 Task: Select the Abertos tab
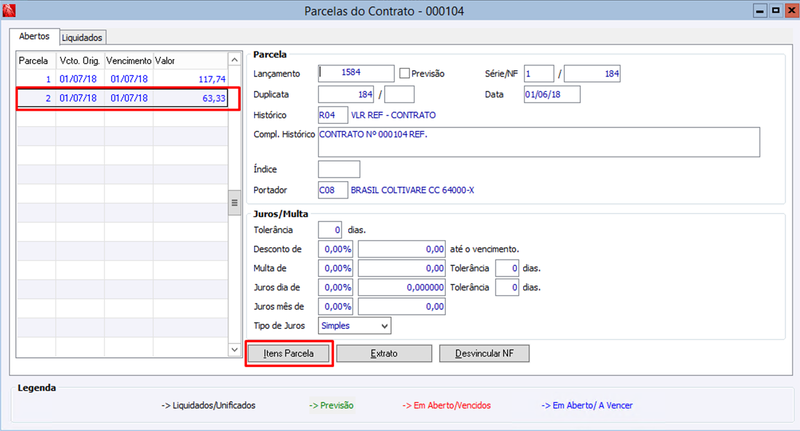point(34,36)
